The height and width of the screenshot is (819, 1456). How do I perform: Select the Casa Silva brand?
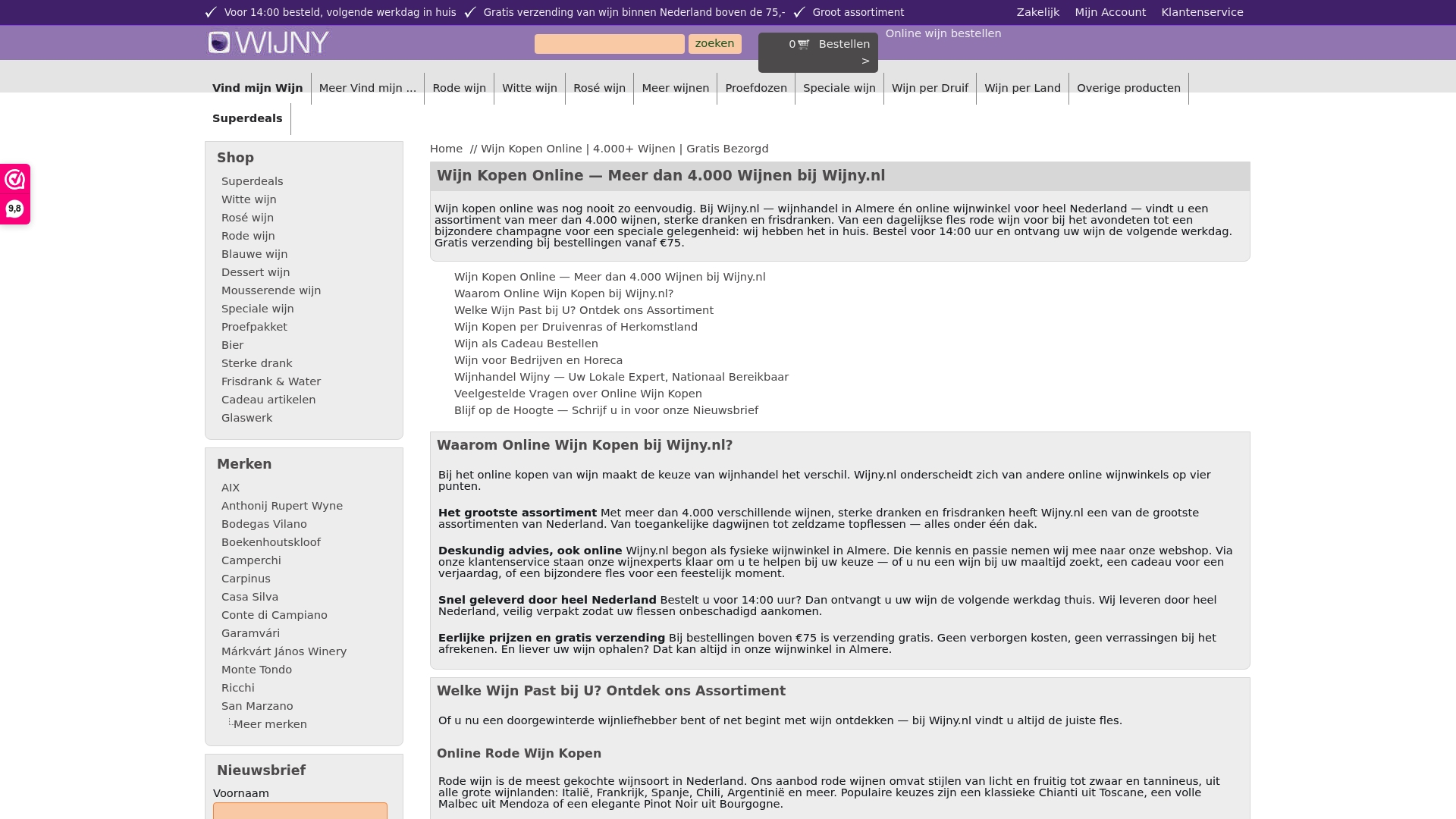tap(249, 597)
